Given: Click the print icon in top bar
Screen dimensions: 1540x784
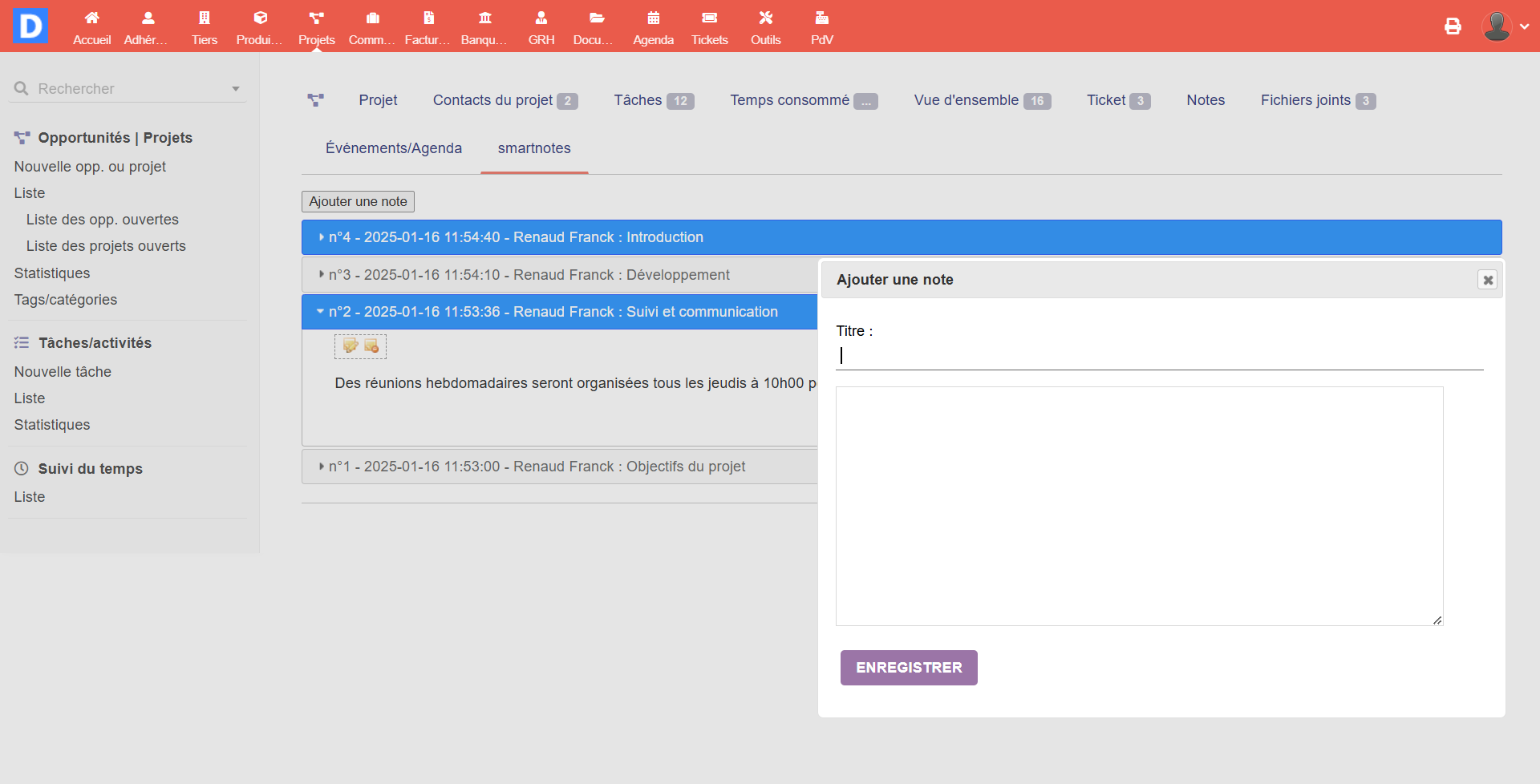Looking at the screenshot, I should (x=1453, y=26).
